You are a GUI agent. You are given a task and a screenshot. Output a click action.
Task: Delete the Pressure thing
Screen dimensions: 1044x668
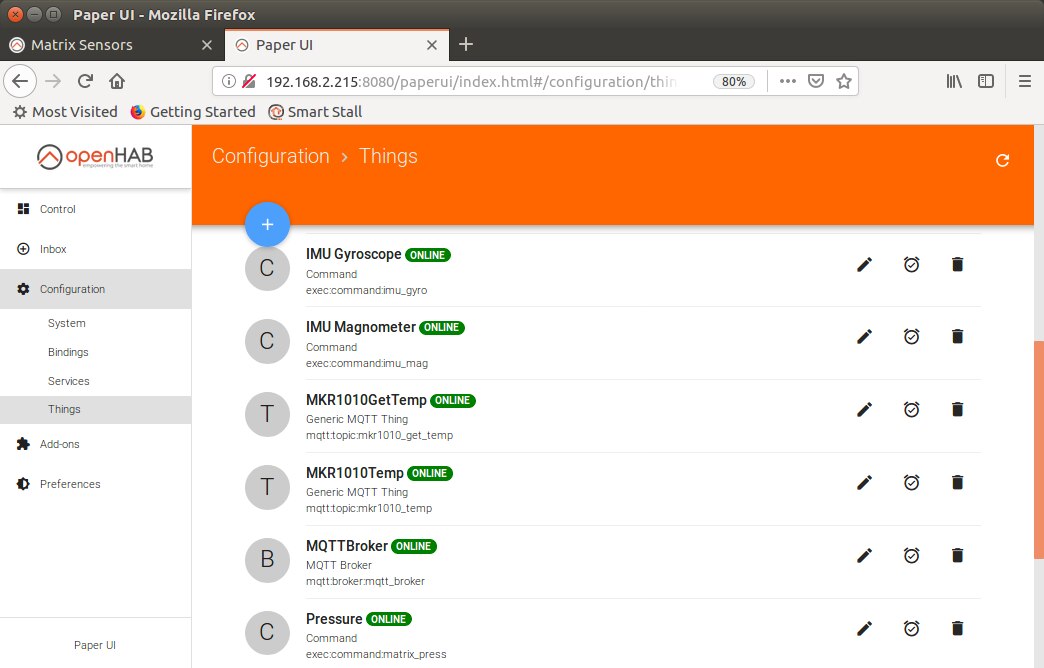957,628
